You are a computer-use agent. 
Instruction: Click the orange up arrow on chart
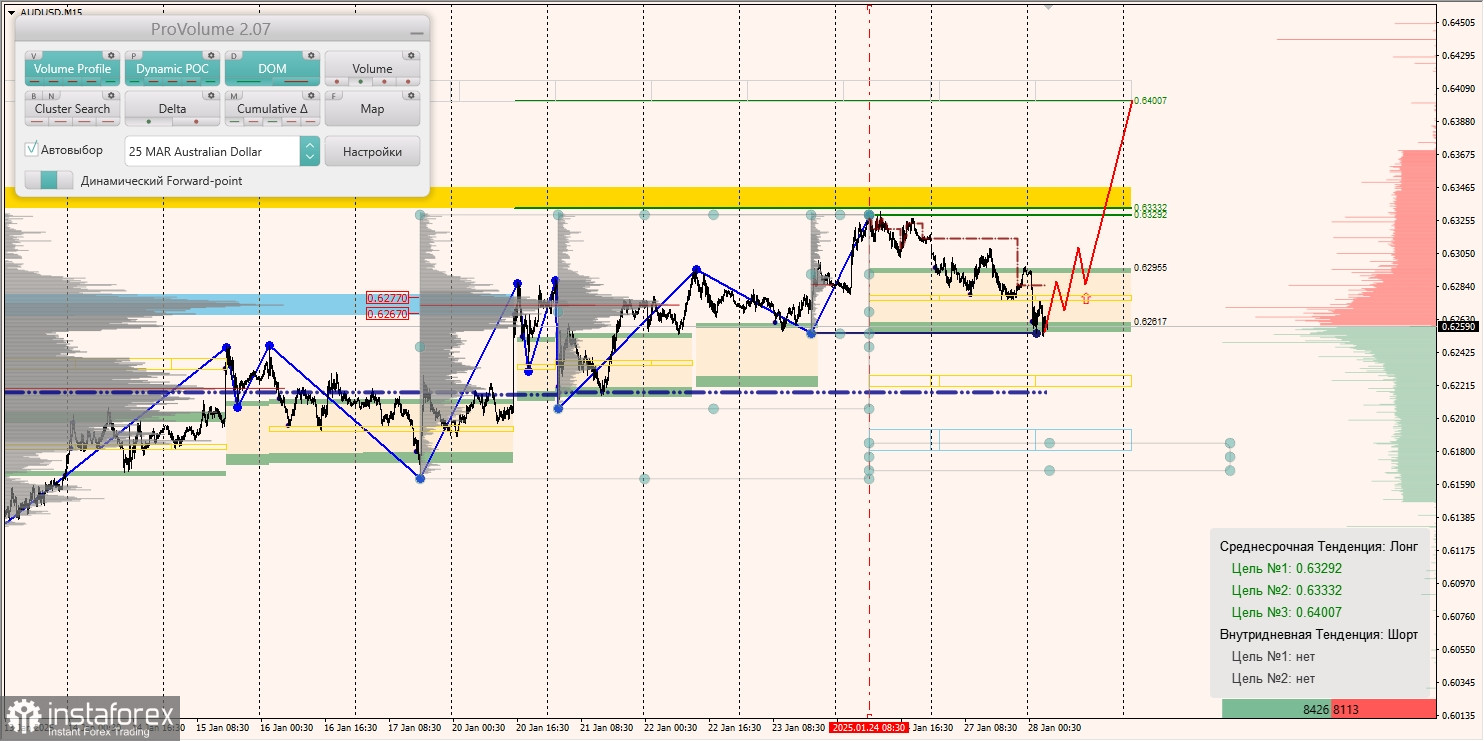1085,297
